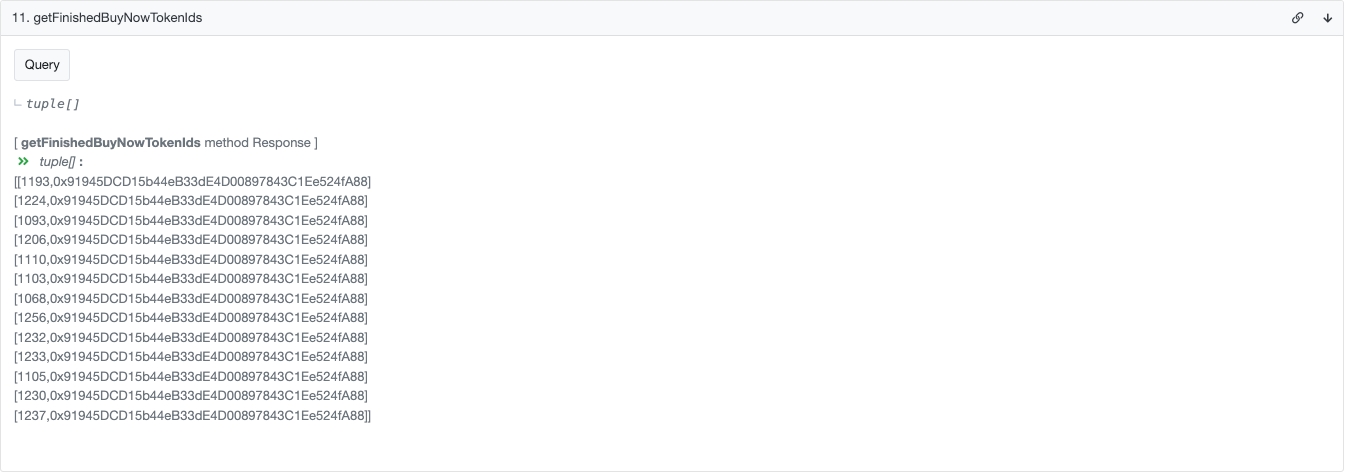
Task: Click the 11. getFinishedBuyNowTokenIds header
Action: click(107, 18)
